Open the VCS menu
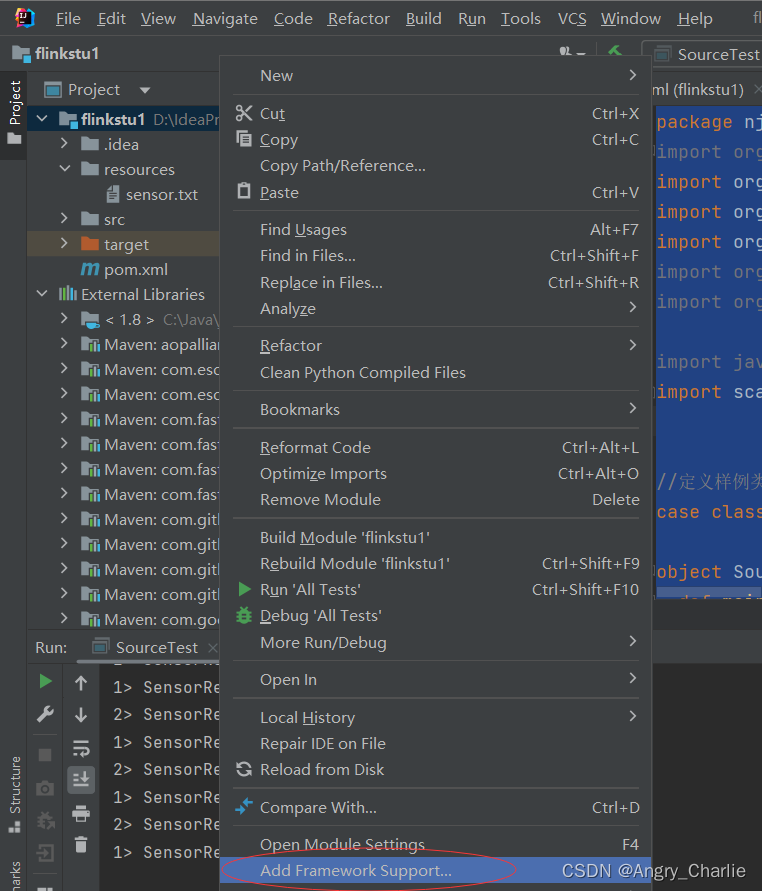This screenshot has height=891, width=762. 572,19
